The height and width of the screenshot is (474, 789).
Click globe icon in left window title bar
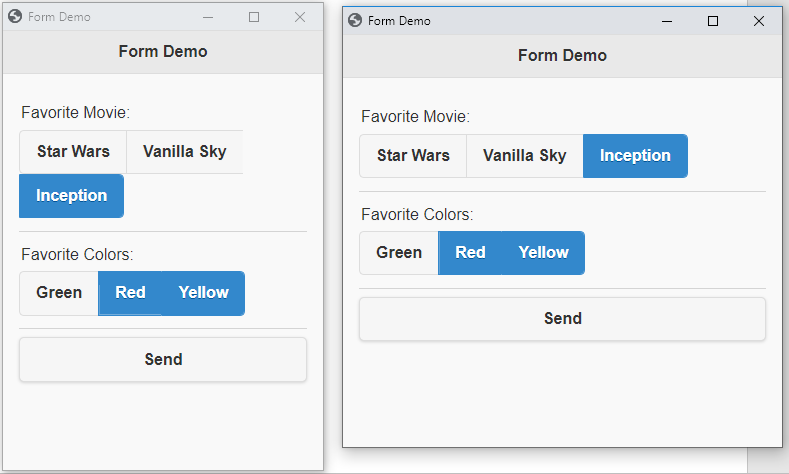pos(15,17)
